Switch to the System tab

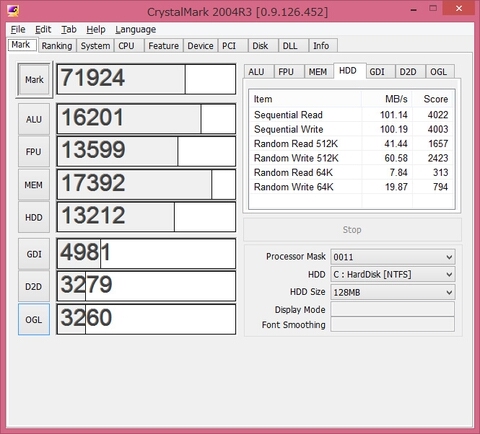coord(95,46)
